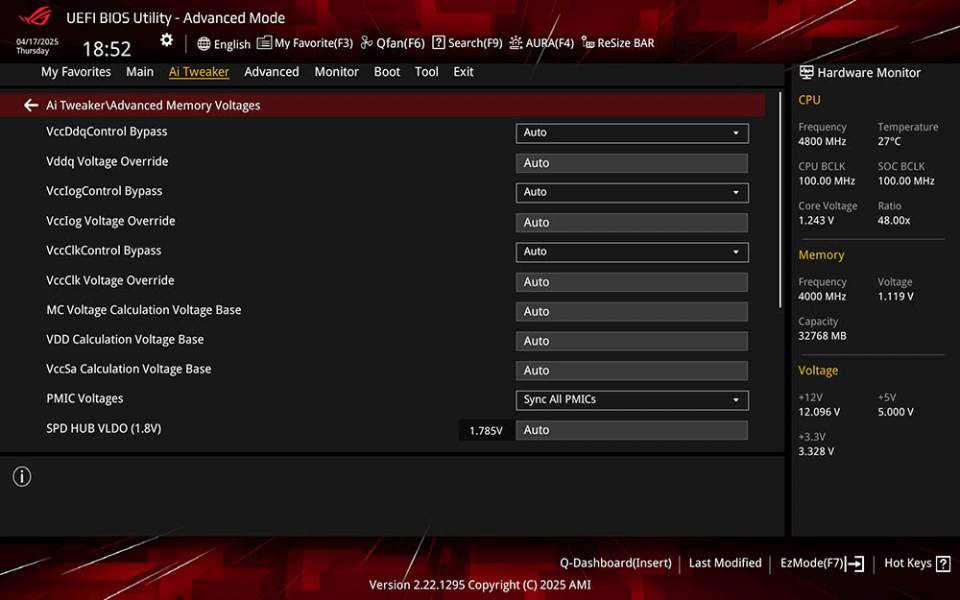960x600 pixels.
Task: Launch Qfan(F6) fan control
Action: pos(392,43)
